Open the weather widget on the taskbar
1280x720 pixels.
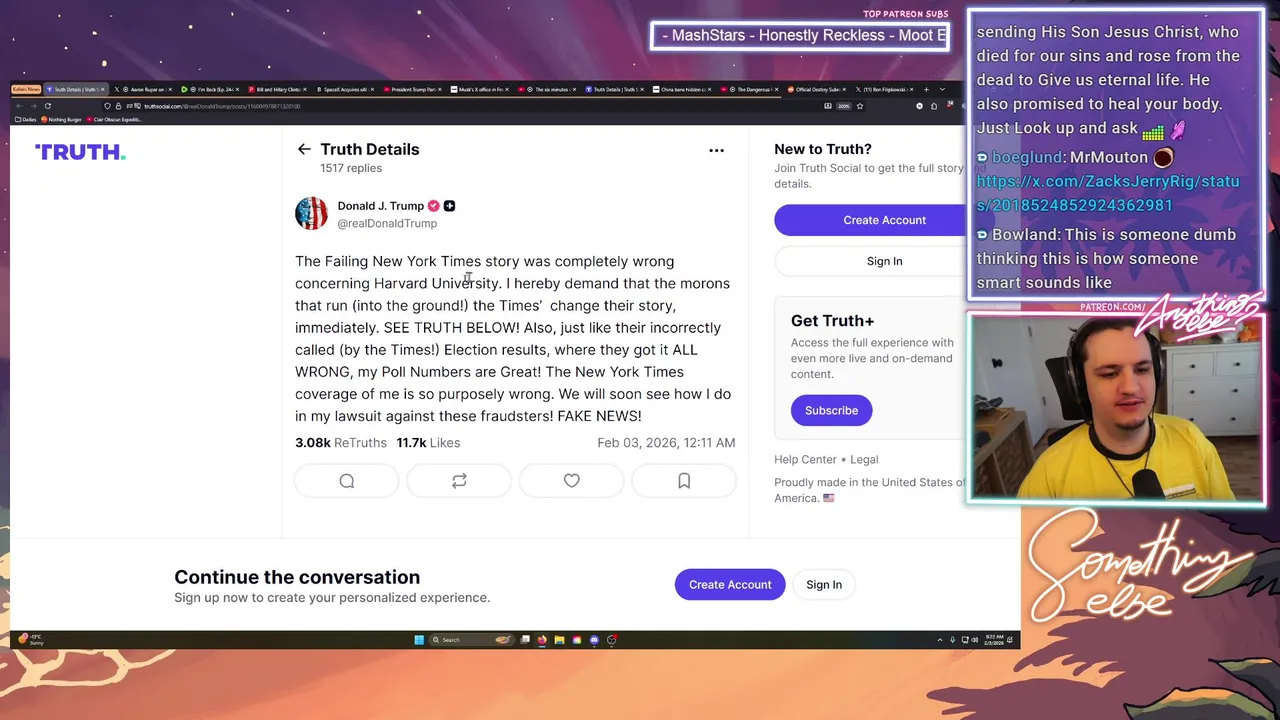(x=30, y=640)
